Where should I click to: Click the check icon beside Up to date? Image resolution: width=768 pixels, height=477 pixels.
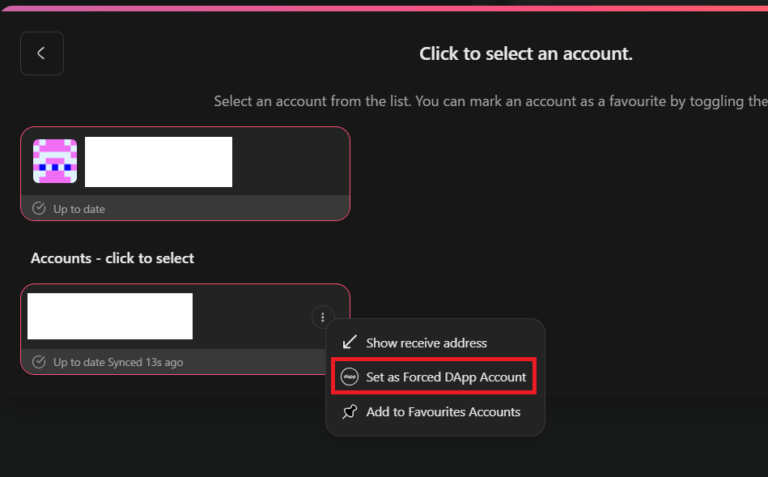39,209
